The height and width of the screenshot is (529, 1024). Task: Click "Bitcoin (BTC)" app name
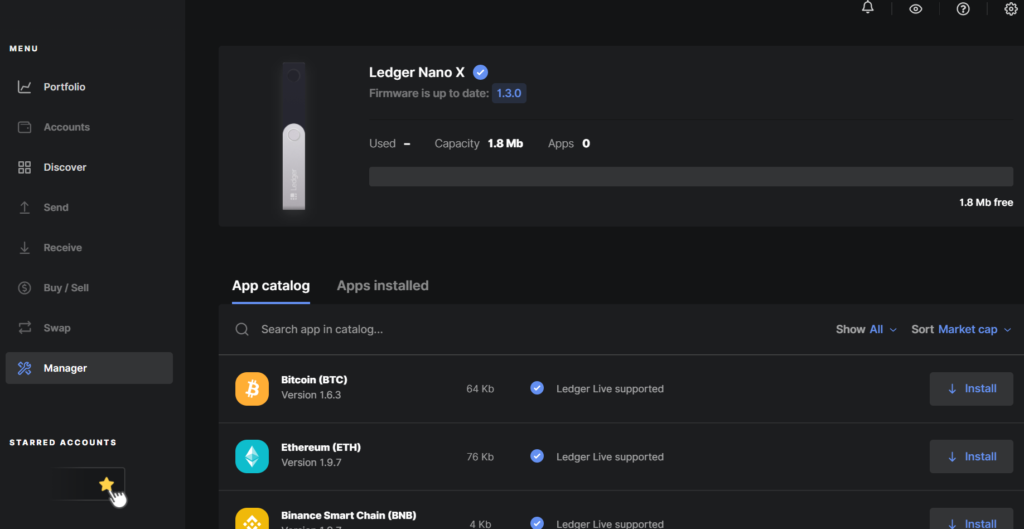pos(314,379)
